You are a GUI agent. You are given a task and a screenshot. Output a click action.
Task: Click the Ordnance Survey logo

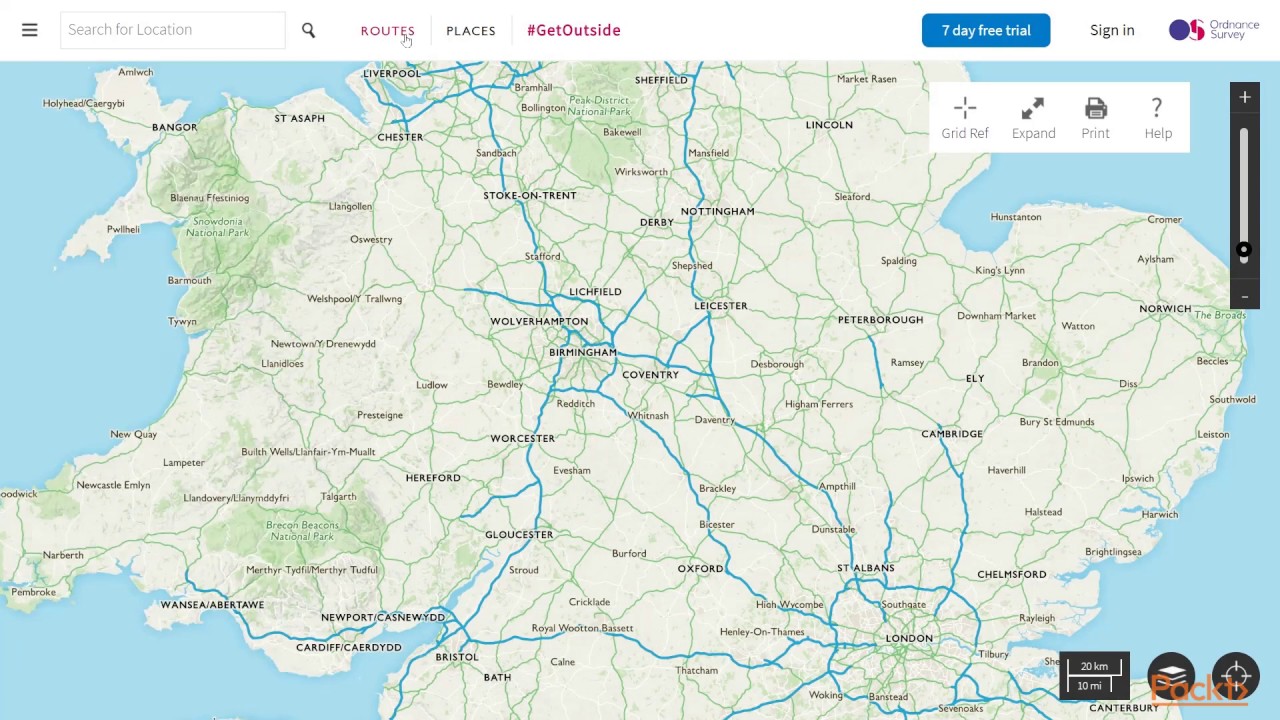tap(1214, 30)
